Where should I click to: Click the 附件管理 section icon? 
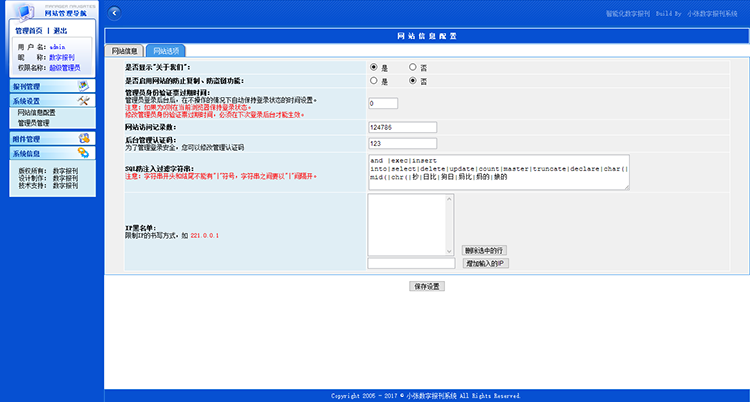[84, 139]
